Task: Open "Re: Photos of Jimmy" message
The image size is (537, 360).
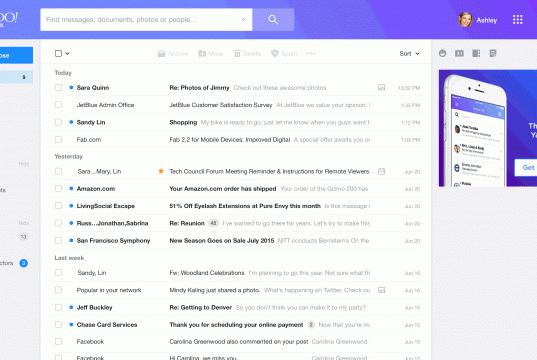Action: 199,88
